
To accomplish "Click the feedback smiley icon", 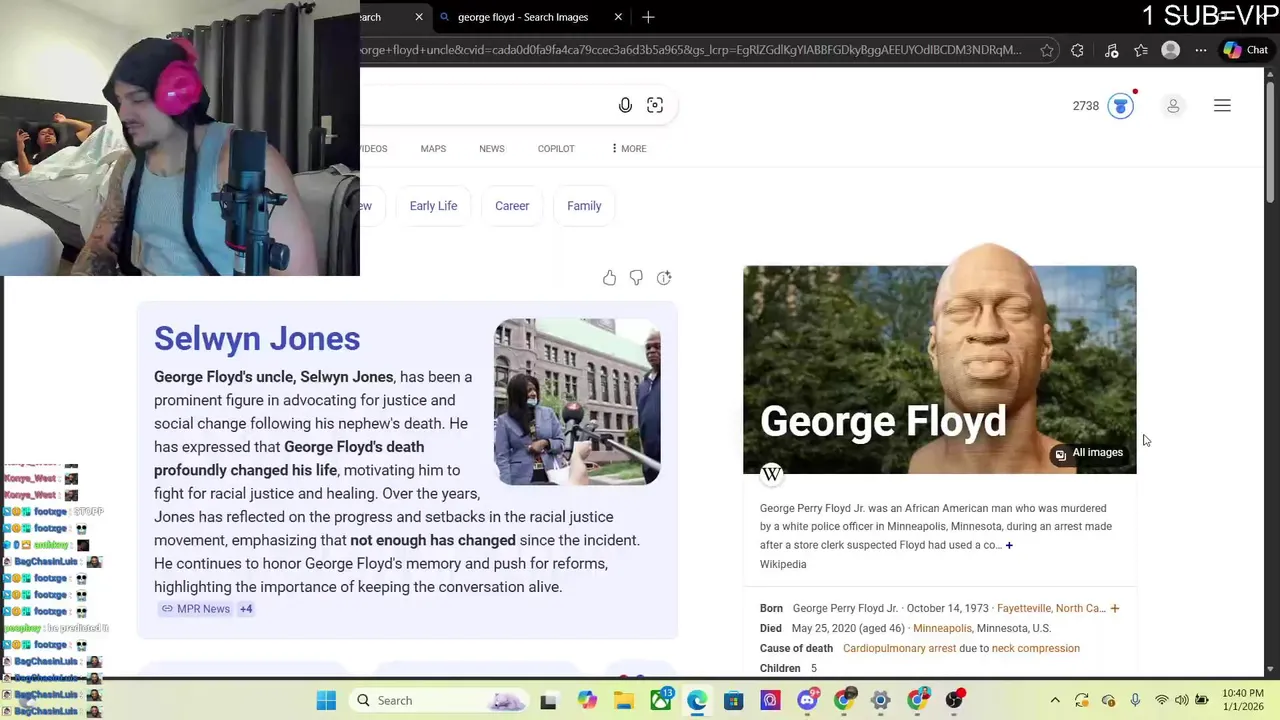I will pyautogui.click(x=664, y=278).
